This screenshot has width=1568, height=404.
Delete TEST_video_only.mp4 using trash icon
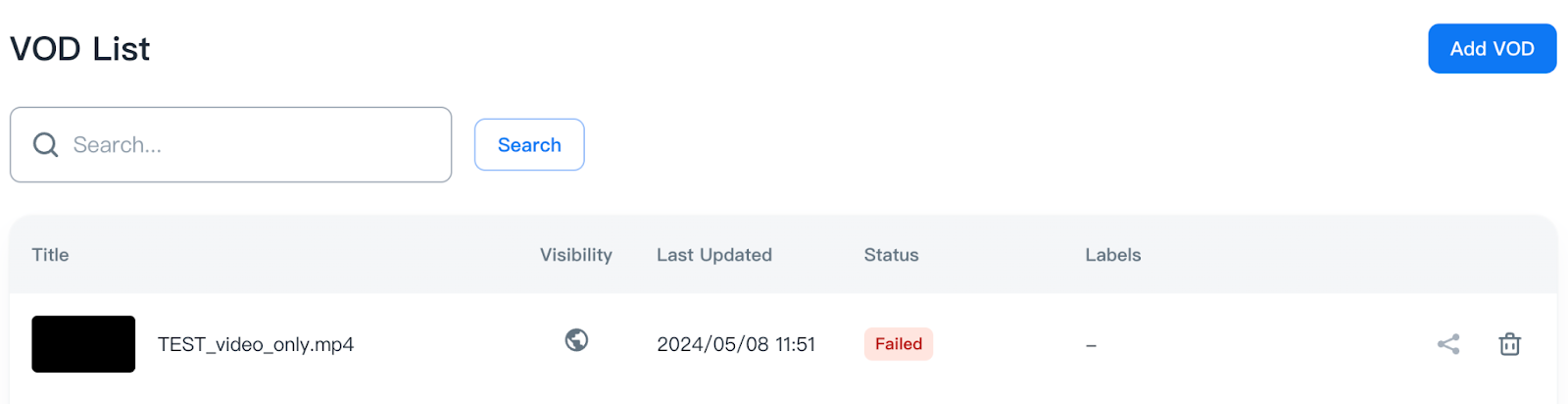point(1509,344)
